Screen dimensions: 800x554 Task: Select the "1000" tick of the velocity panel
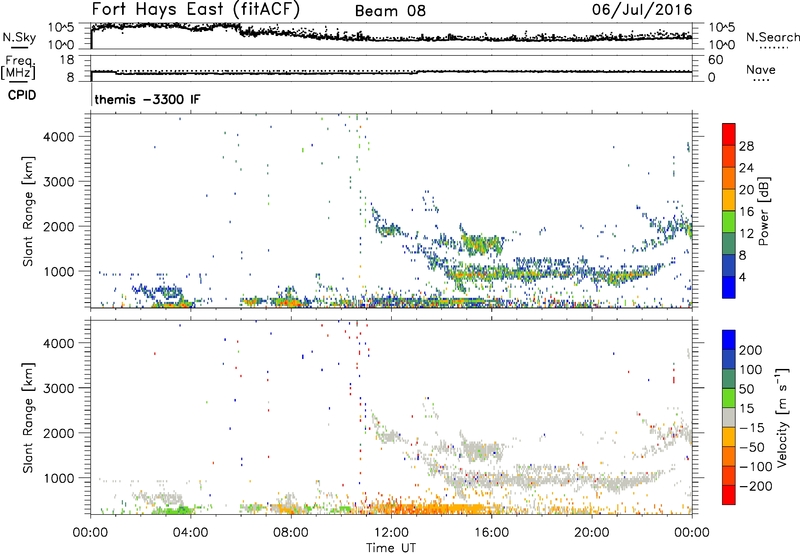pos(58,478)
